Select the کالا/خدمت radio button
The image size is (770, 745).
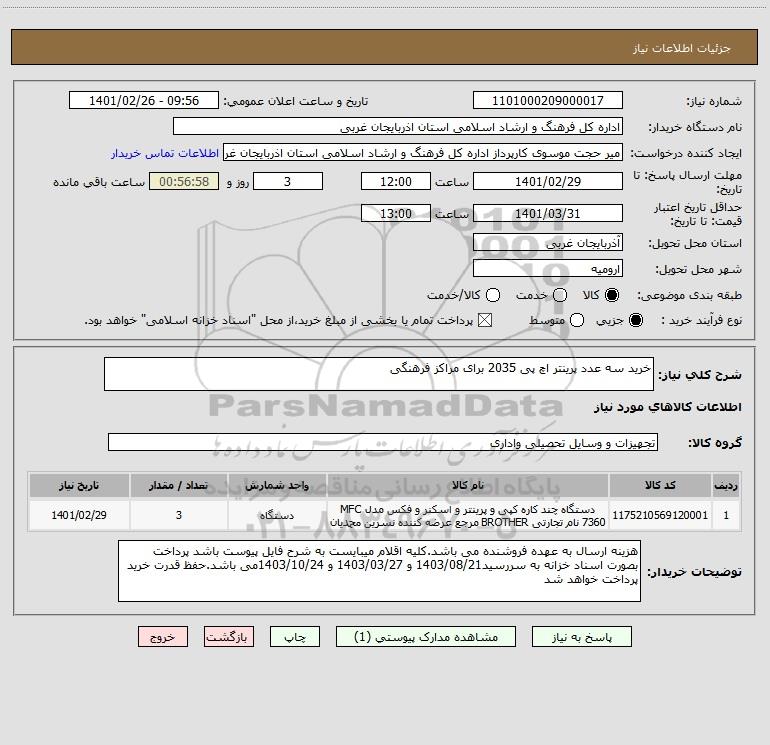point(493,295)
